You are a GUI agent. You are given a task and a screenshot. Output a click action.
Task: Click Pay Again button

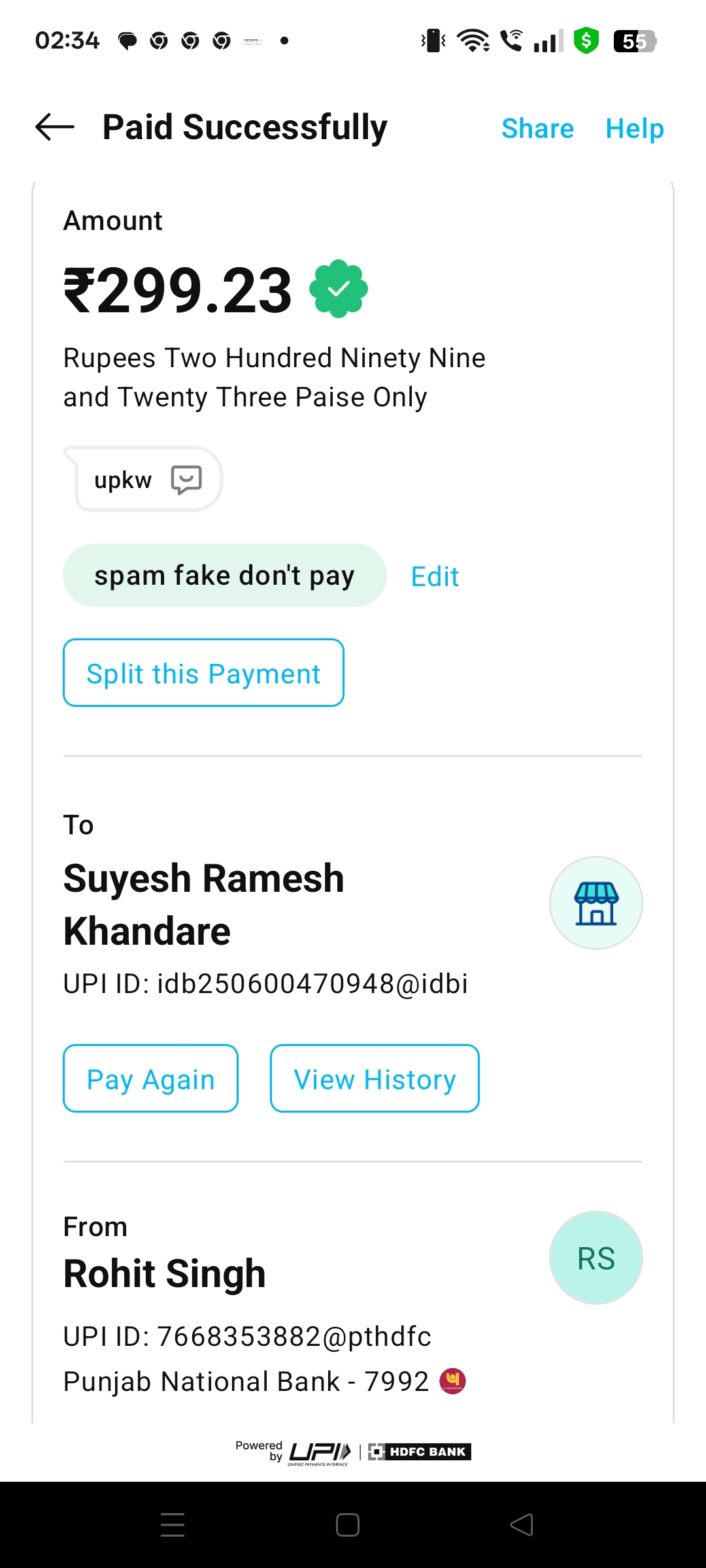point(150,1079)
